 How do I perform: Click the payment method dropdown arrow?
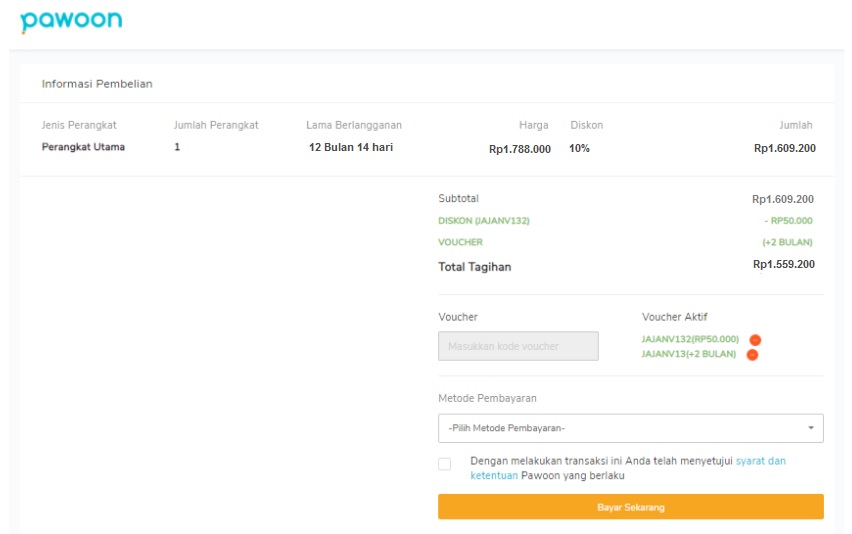[x=811, y=428]
